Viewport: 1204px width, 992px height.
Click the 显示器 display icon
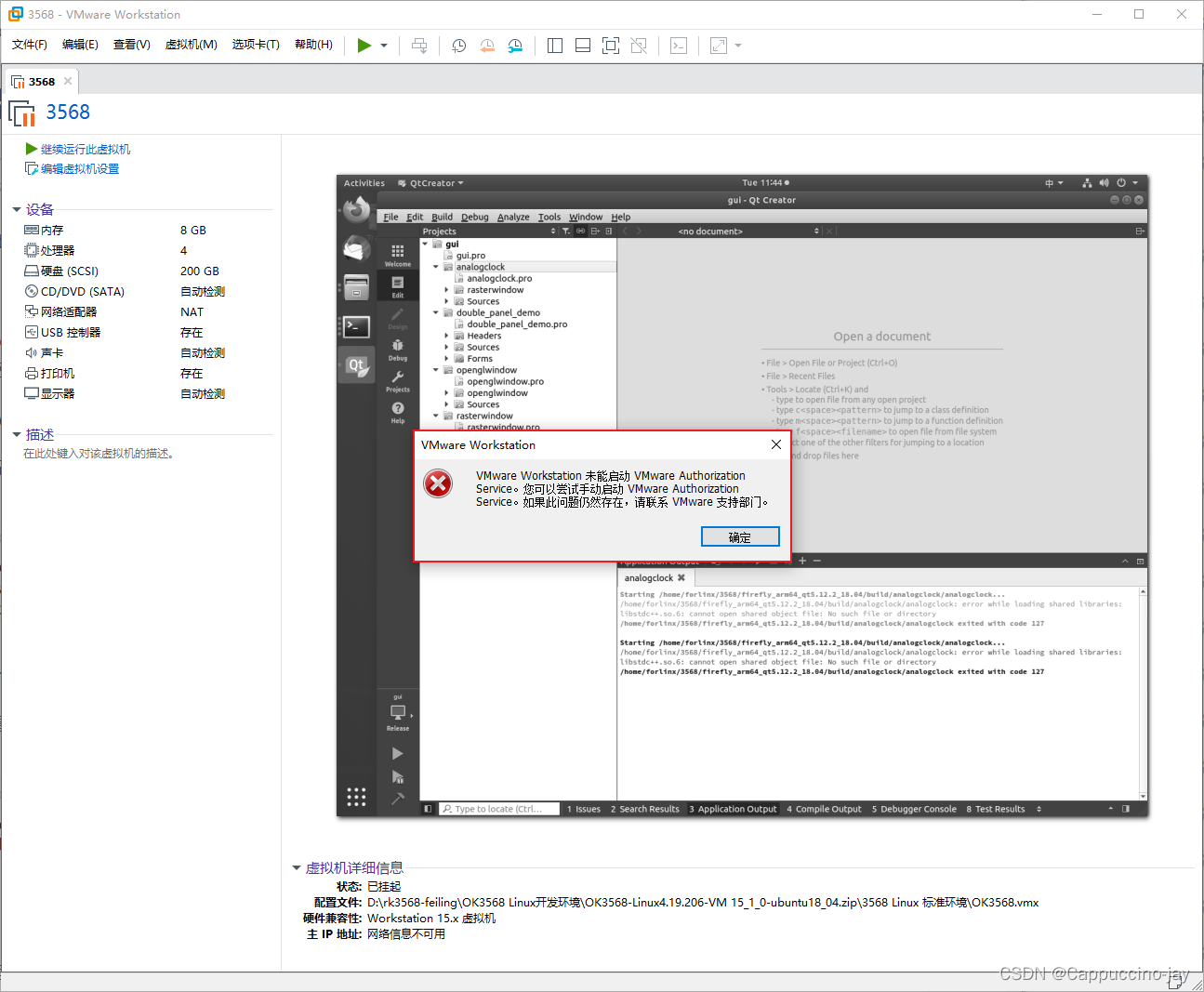pos(32,393)
